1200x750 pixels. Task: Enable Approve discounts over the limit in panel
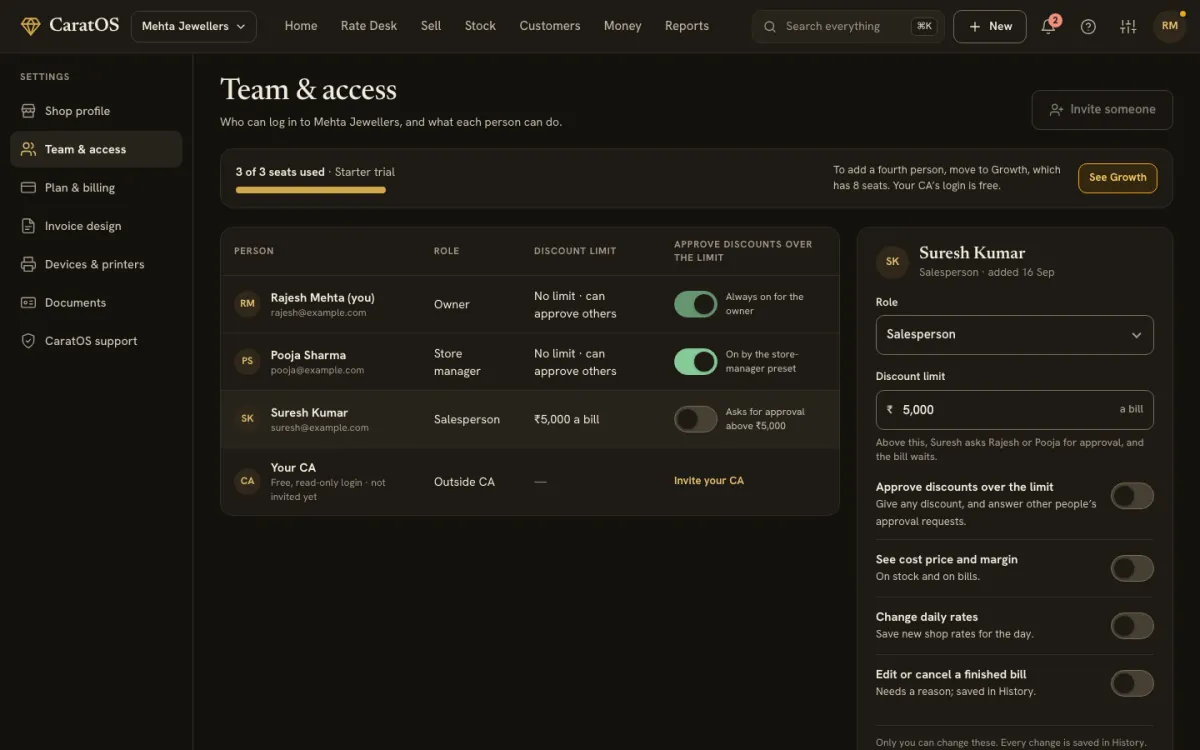click(1132, 496)
